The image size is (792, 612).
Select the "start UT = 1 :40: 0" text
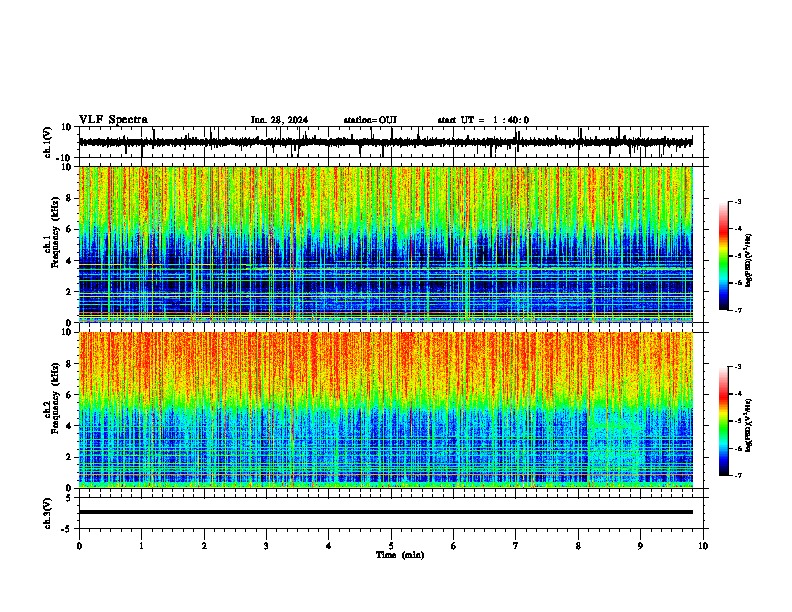coord(483,120)
